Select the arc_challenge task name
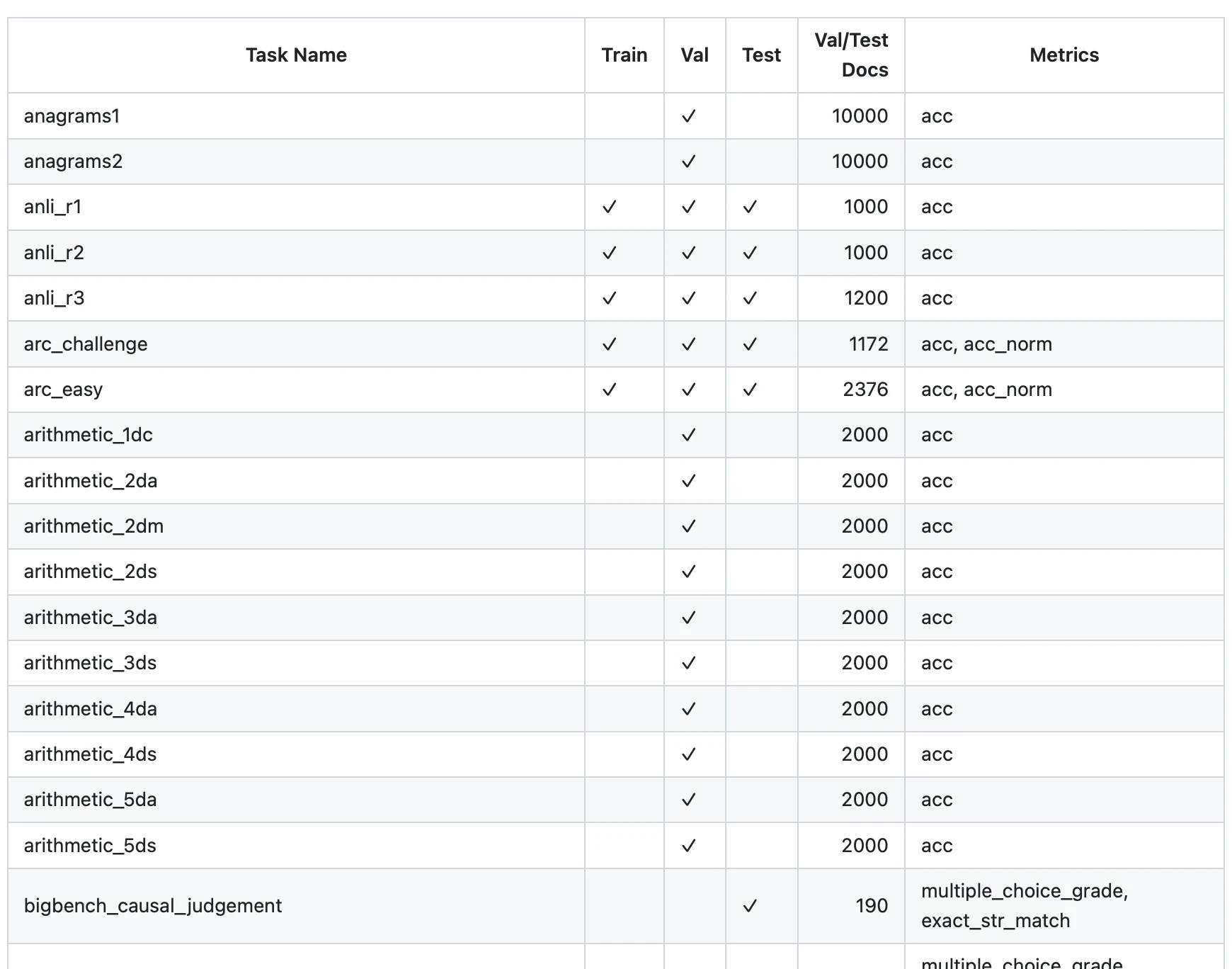 click(86, 344)
